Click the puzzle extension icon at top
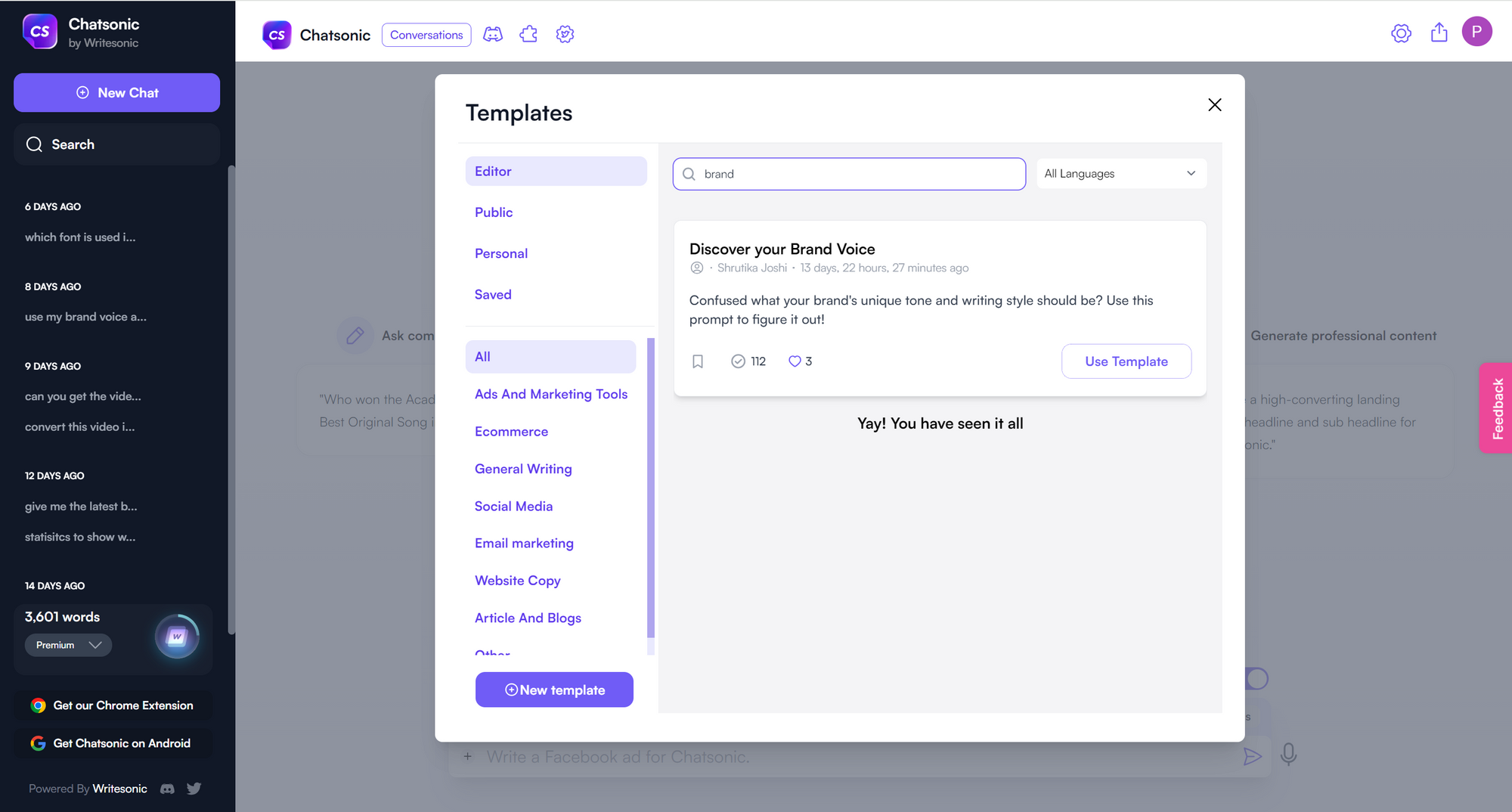 (528, 34)
